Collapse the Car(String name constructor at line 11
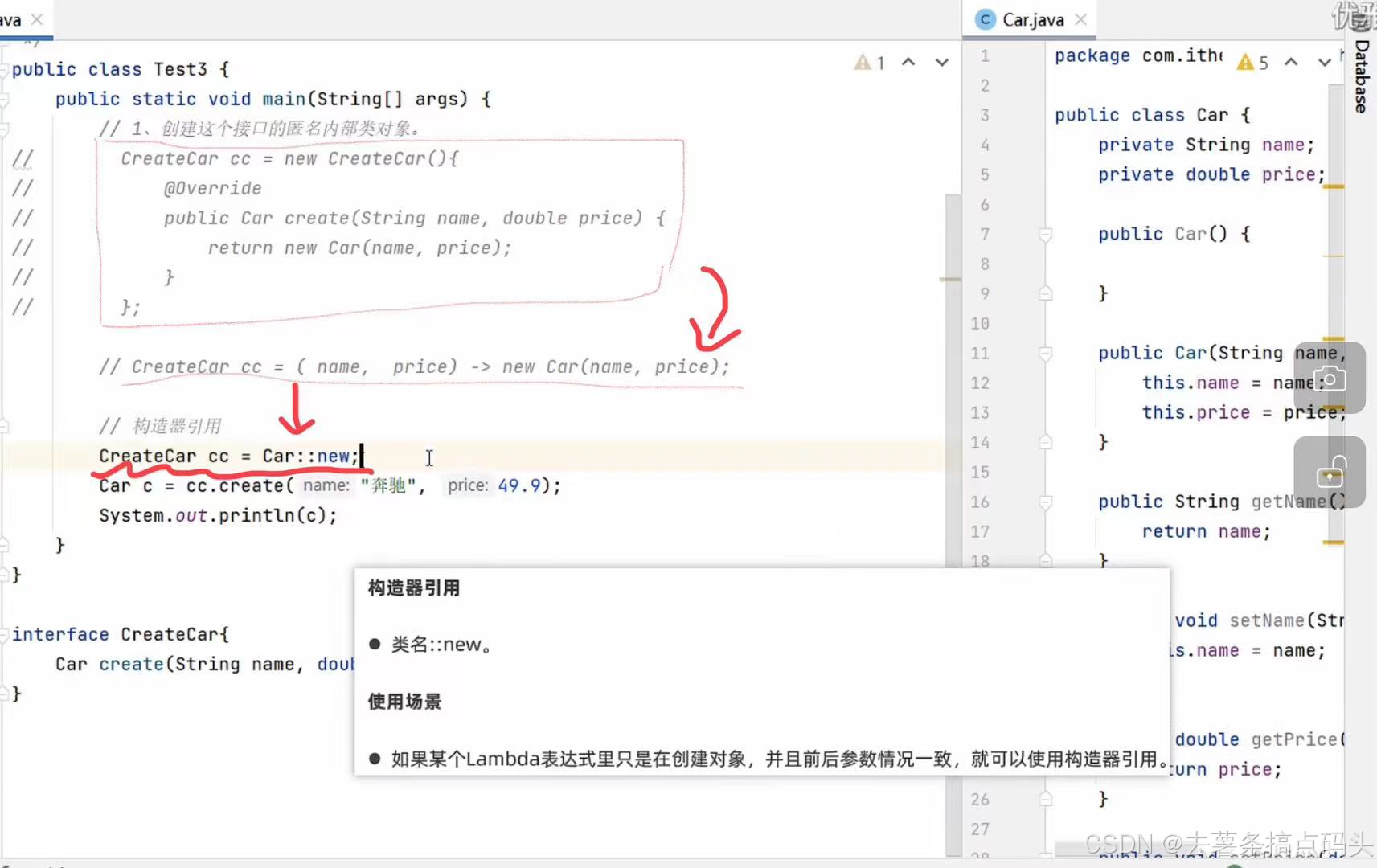Viewport: 1377px width, 868px height. (x=1045, y=354)
